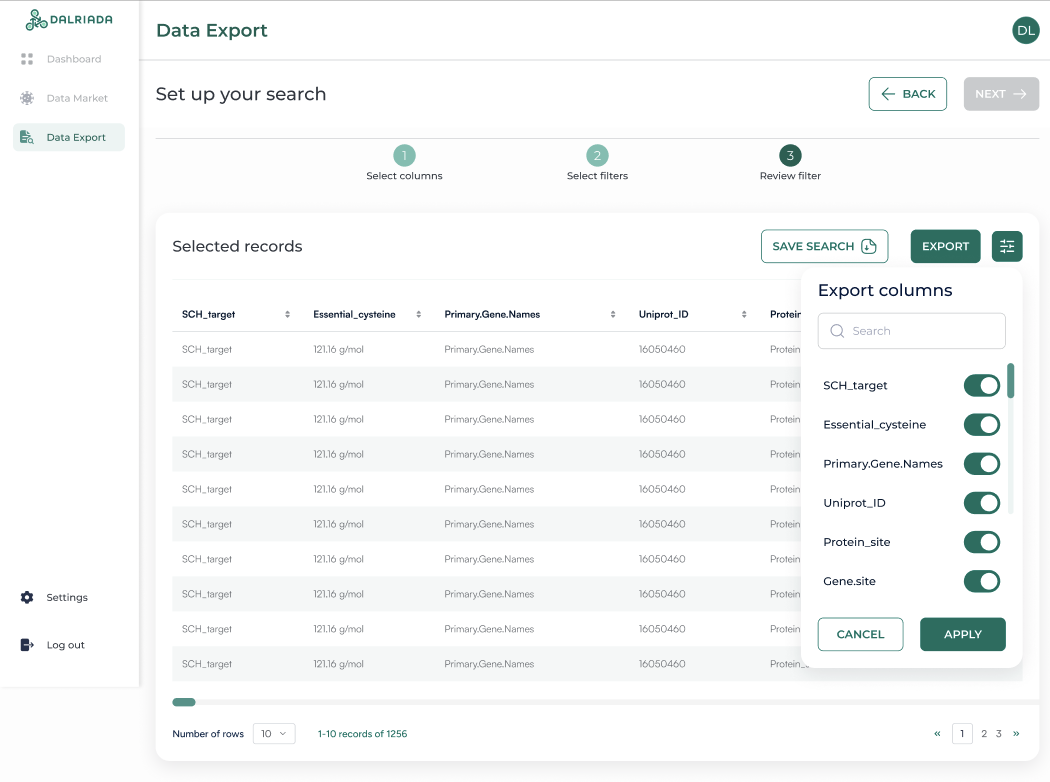Click Log out in the sidebar
The width and height of the screenshot is (1050, 782).
53,645
